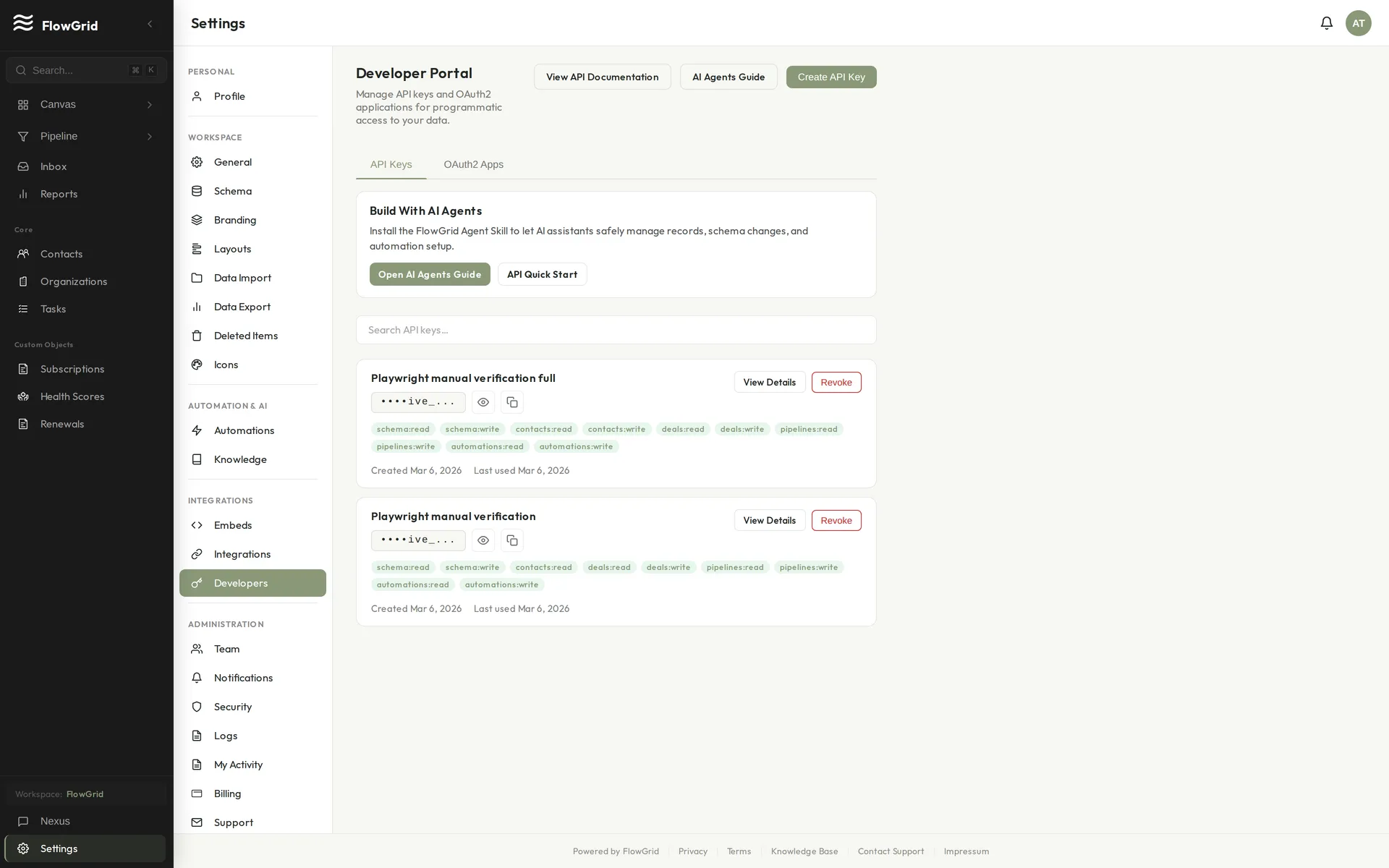Open Nexus chat icon
1389x868 pixels.
(x=23, y=821)
